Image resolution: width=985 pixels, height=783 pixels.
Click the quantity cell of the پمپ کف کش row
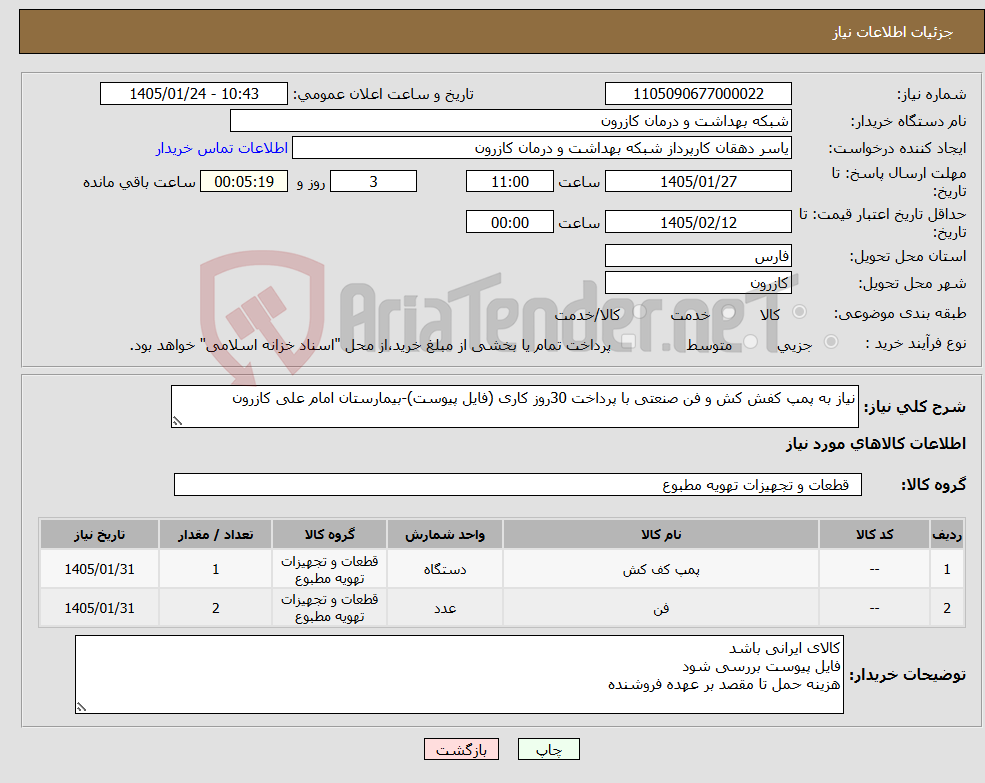215,569
